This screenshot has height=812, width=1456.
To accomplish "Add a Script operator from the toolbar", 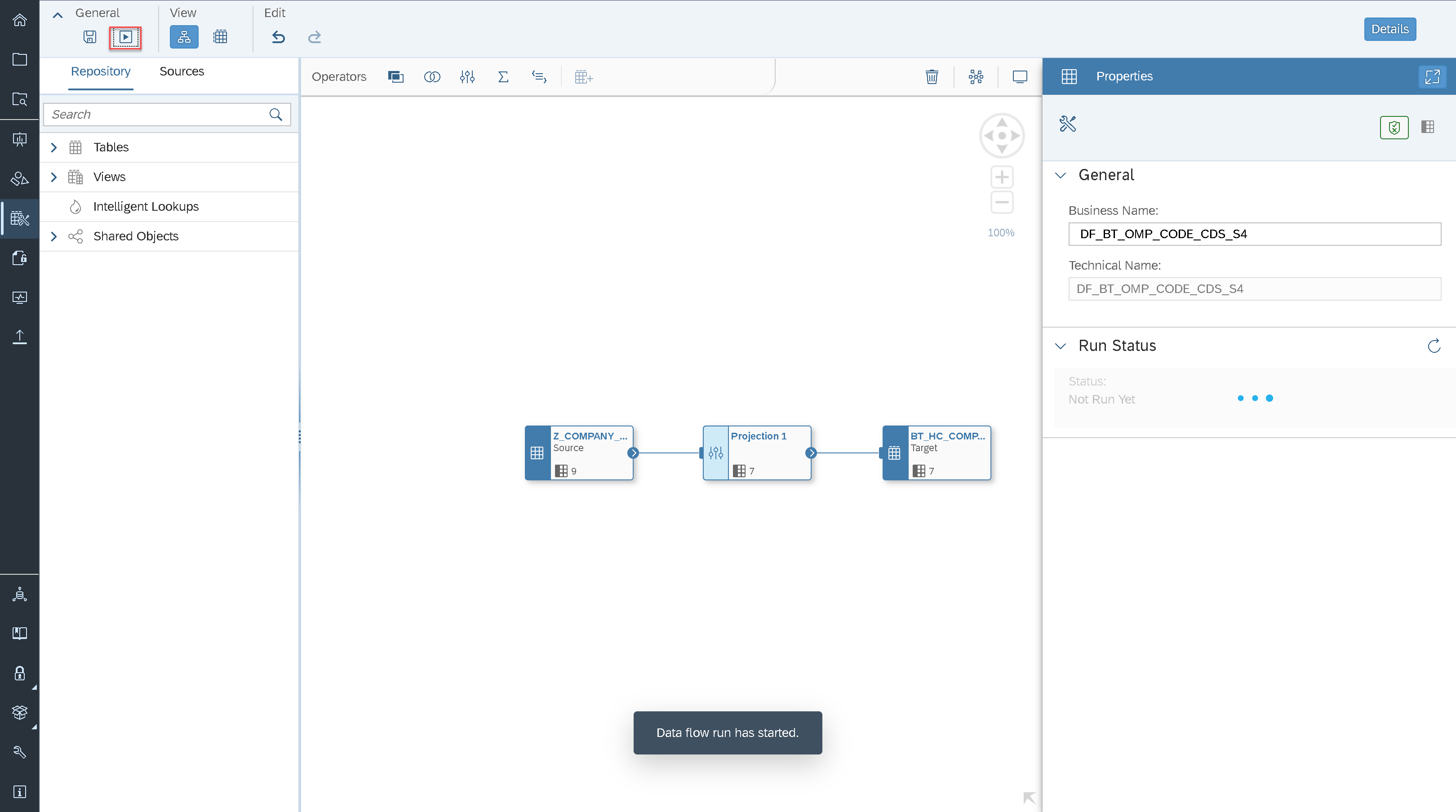I will pyautogui.click(x=539, y=77).
